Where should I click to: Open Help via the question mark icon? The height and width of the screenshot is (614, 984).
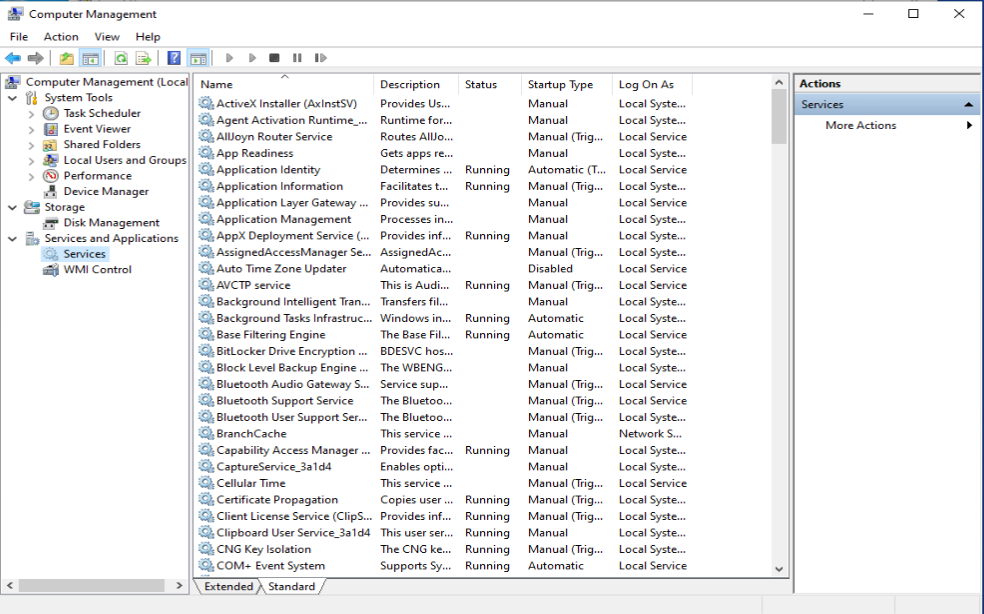click(174, 58)
